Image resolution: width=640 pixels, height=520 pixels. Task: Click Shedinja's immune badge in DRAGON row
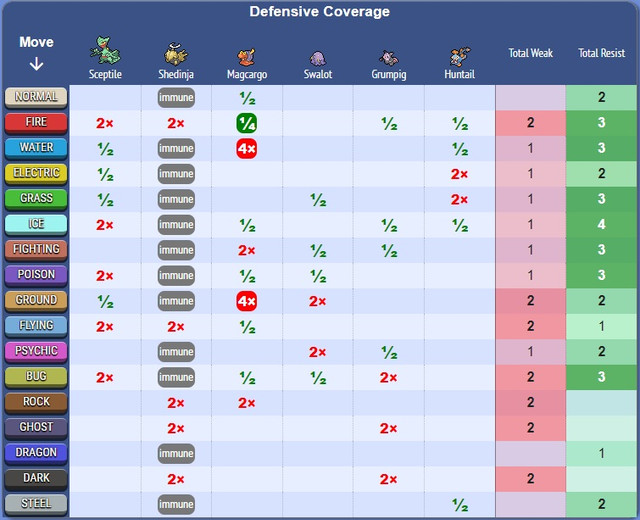coord(176,453)
